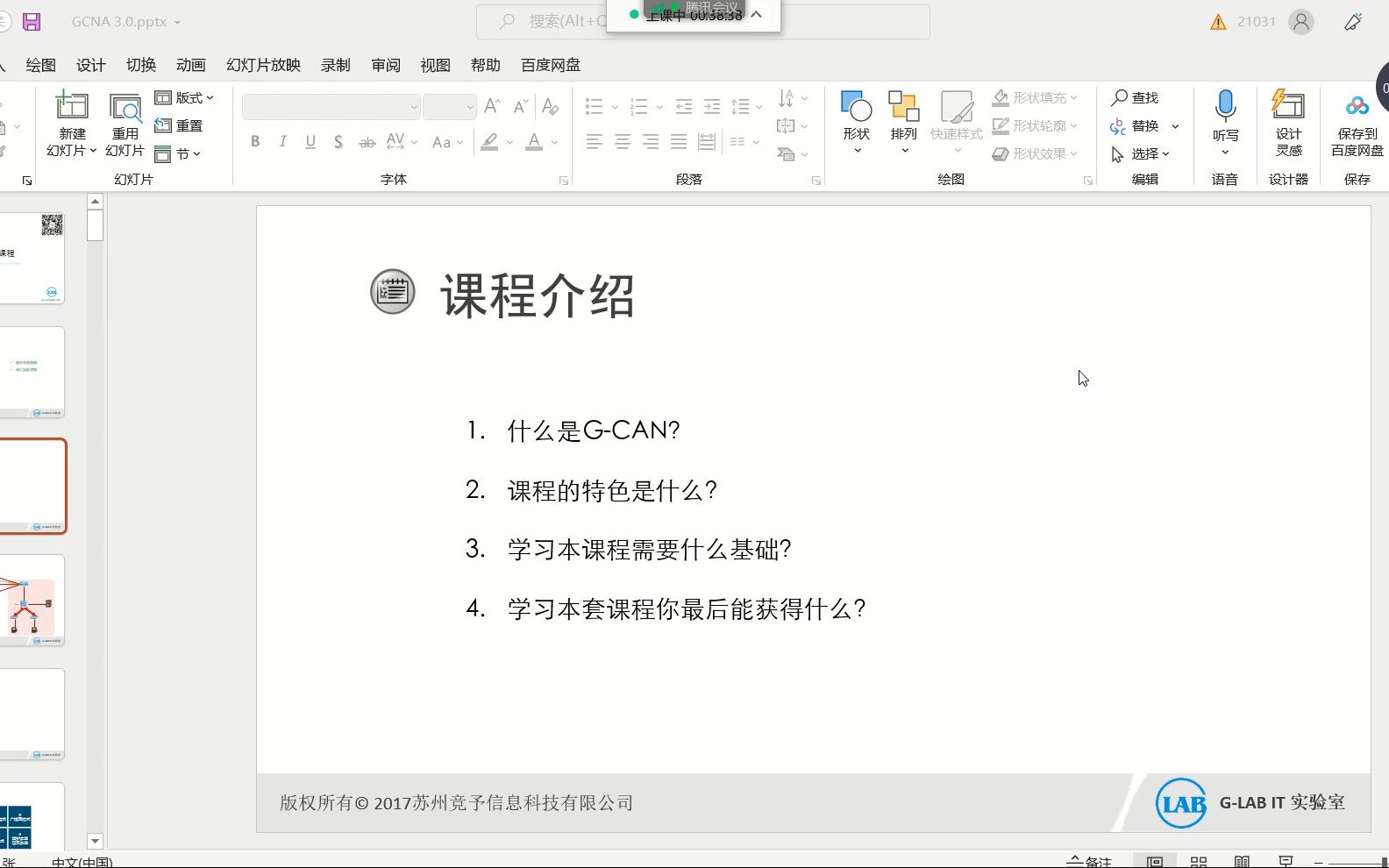Switch to slide sorter view in status bar
This screenshot has width=1389, height=868.
click(x=1199, y=862)
